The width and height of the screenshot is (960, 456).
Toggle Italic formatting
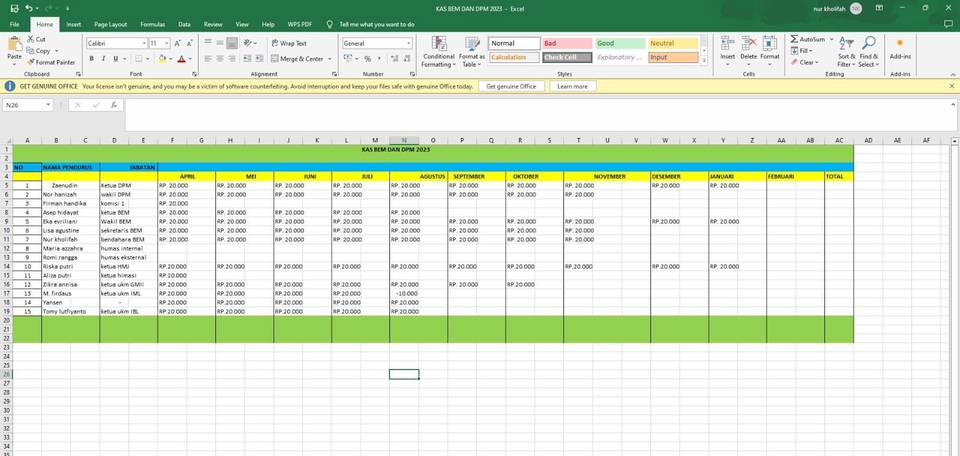(103, 59)
